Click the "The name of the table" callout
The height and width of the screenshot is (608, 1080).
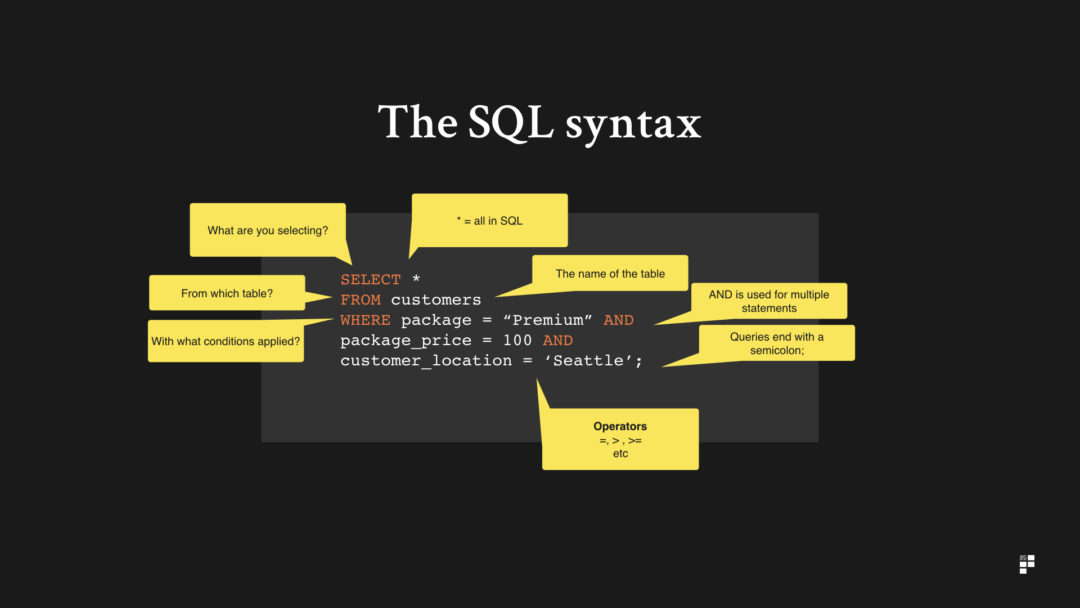point(610,272)
